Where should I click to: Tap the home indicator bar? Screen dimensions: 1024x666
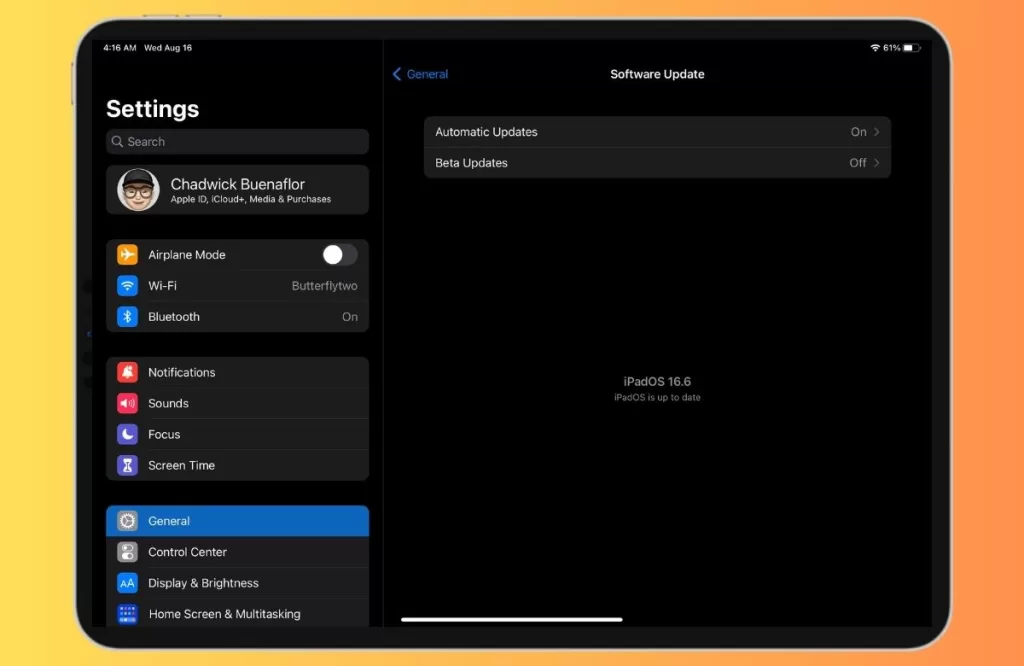[x=512, y=619]
